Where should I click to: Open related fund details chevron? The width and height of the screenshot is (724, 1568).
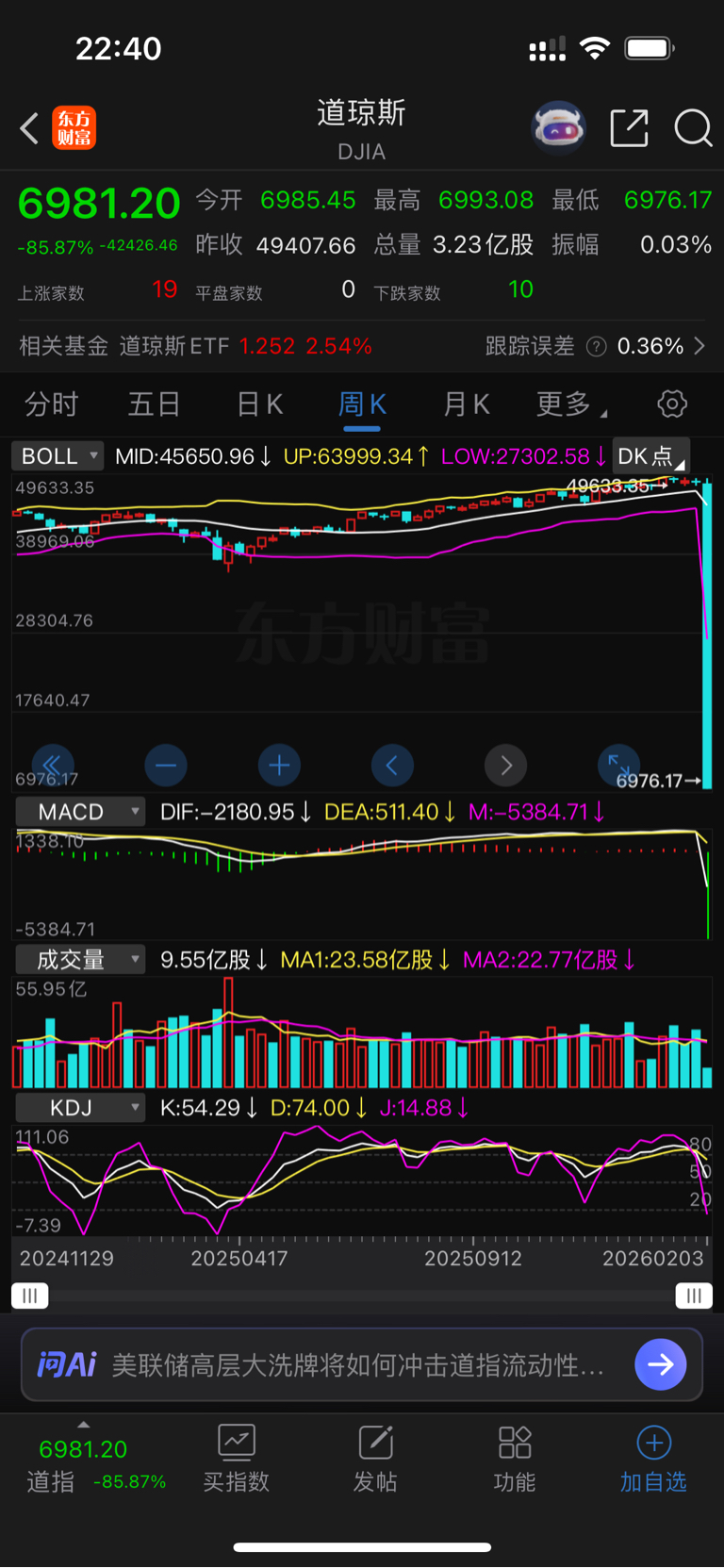(x=699, y=346)
